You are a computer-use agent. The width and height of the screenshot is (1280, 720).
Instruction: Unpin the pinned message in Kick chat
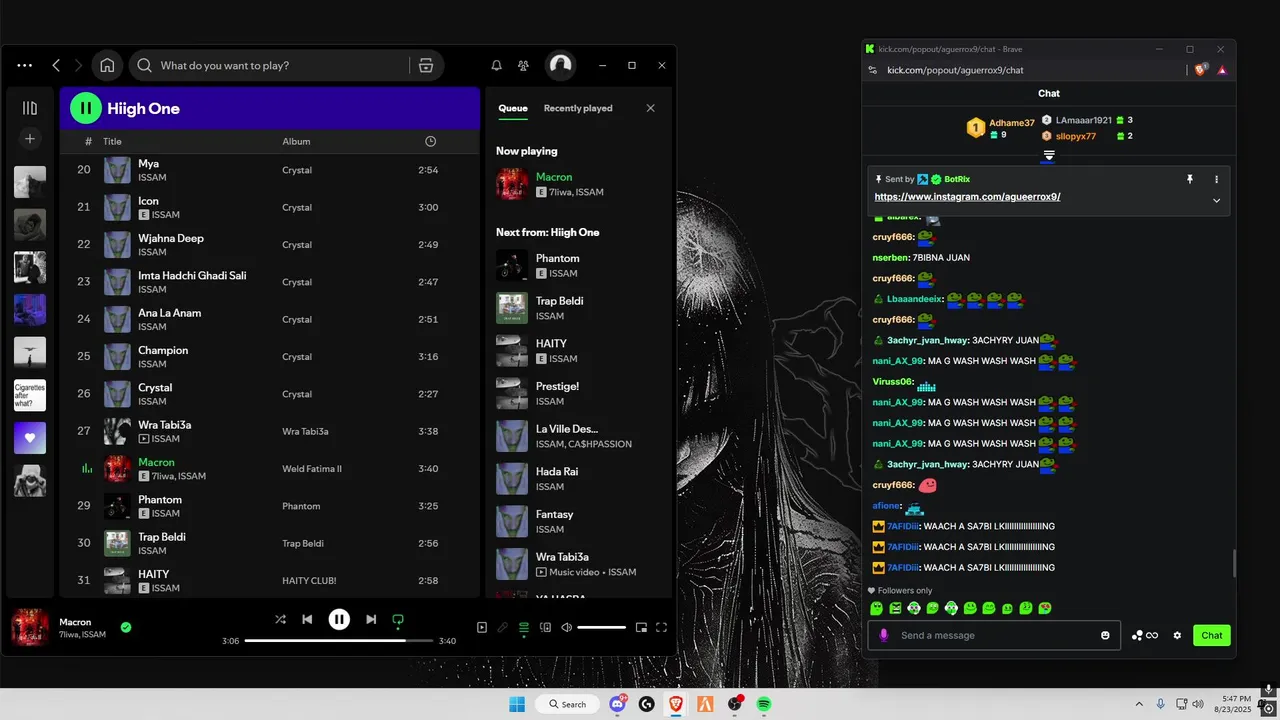[x=1190, y=179]
